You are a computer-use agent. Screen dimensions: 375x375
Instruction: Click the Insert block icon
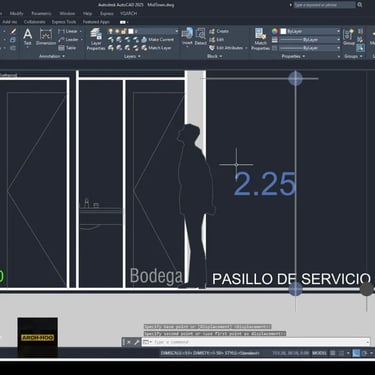tap(187, 37)
